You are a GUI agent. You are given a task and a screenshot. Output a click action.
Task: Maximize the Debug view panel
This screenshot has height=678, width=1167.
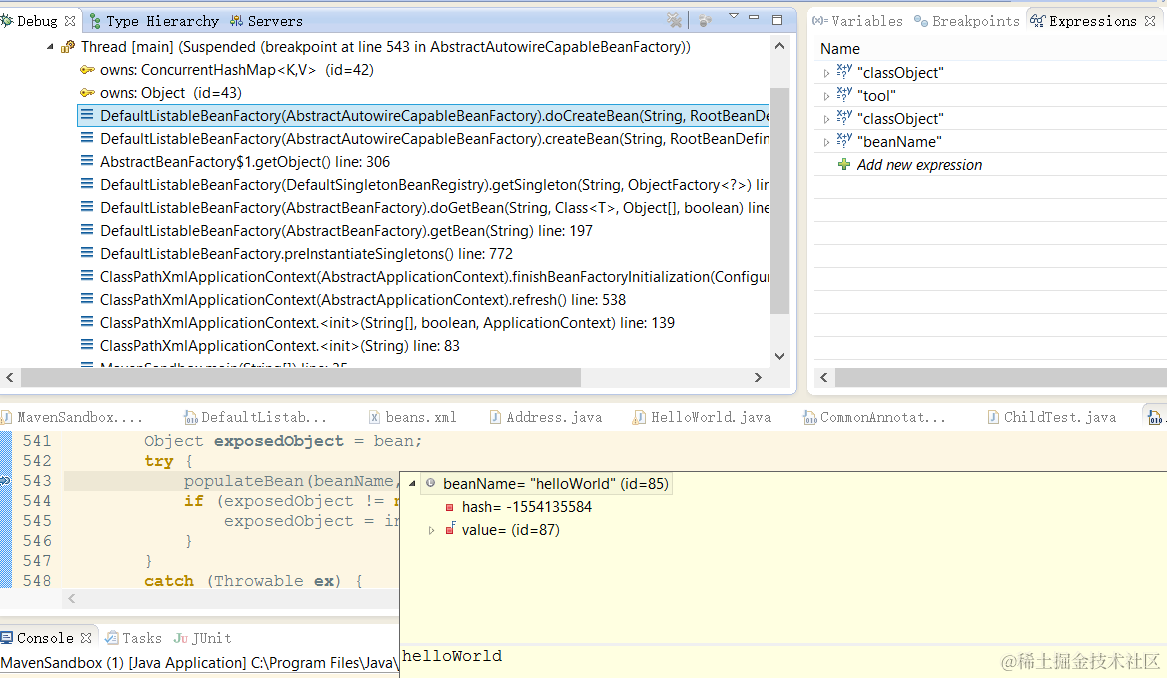tap(777, 20)
